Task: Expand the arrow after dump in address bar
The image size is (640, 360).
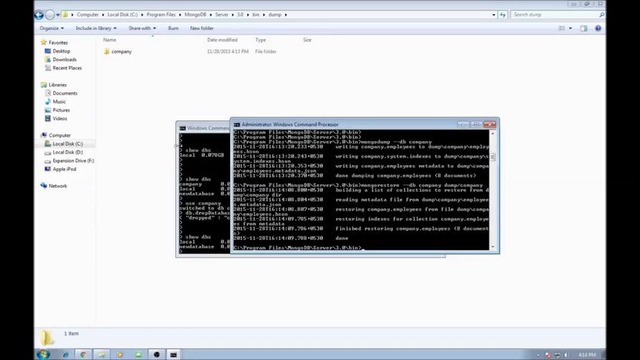Action: tap(286, 15)
